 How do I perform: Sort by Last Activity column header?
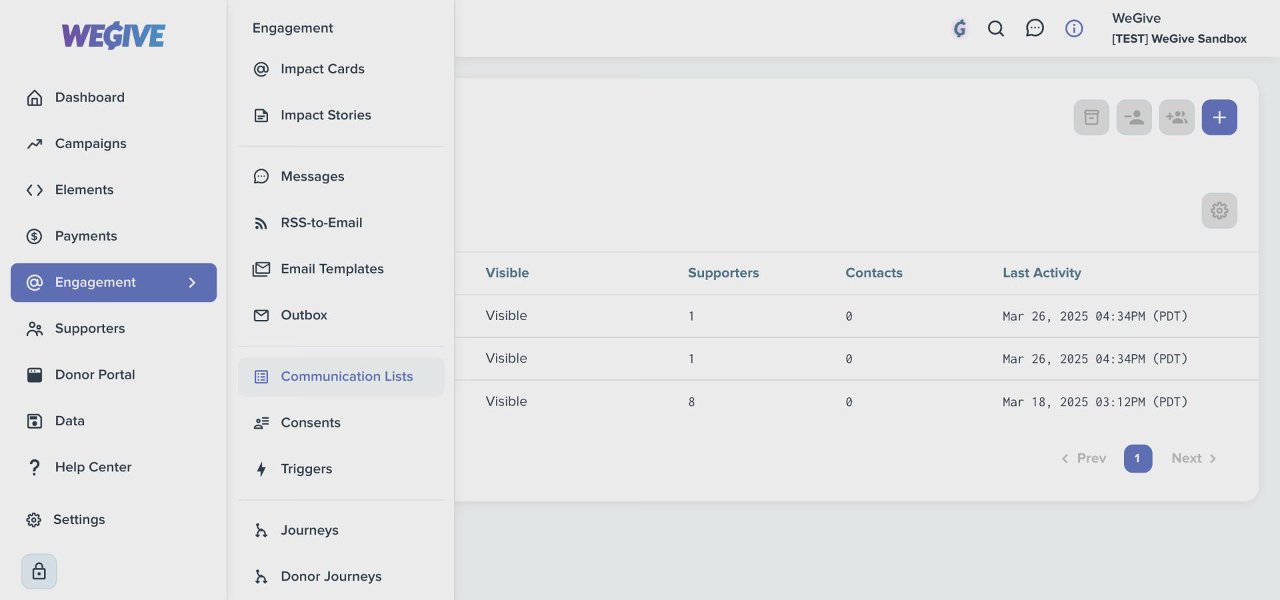(x=1041, y=273)
